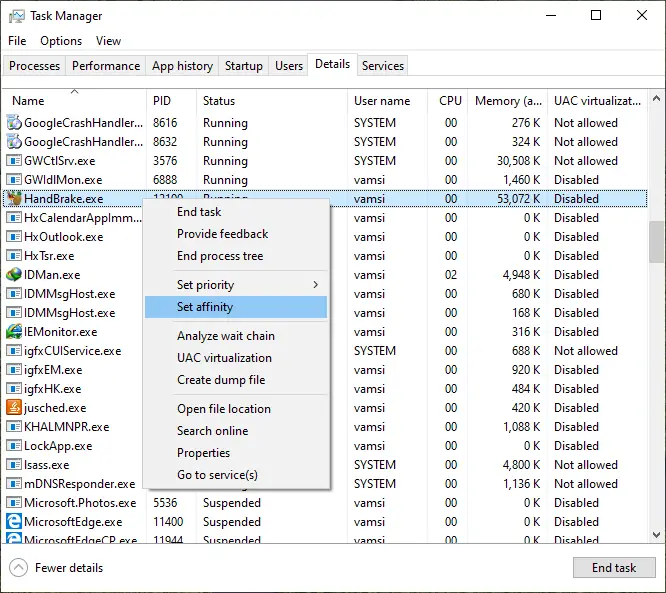
Task: Click the Fewer details label
Action: point(69,568)
